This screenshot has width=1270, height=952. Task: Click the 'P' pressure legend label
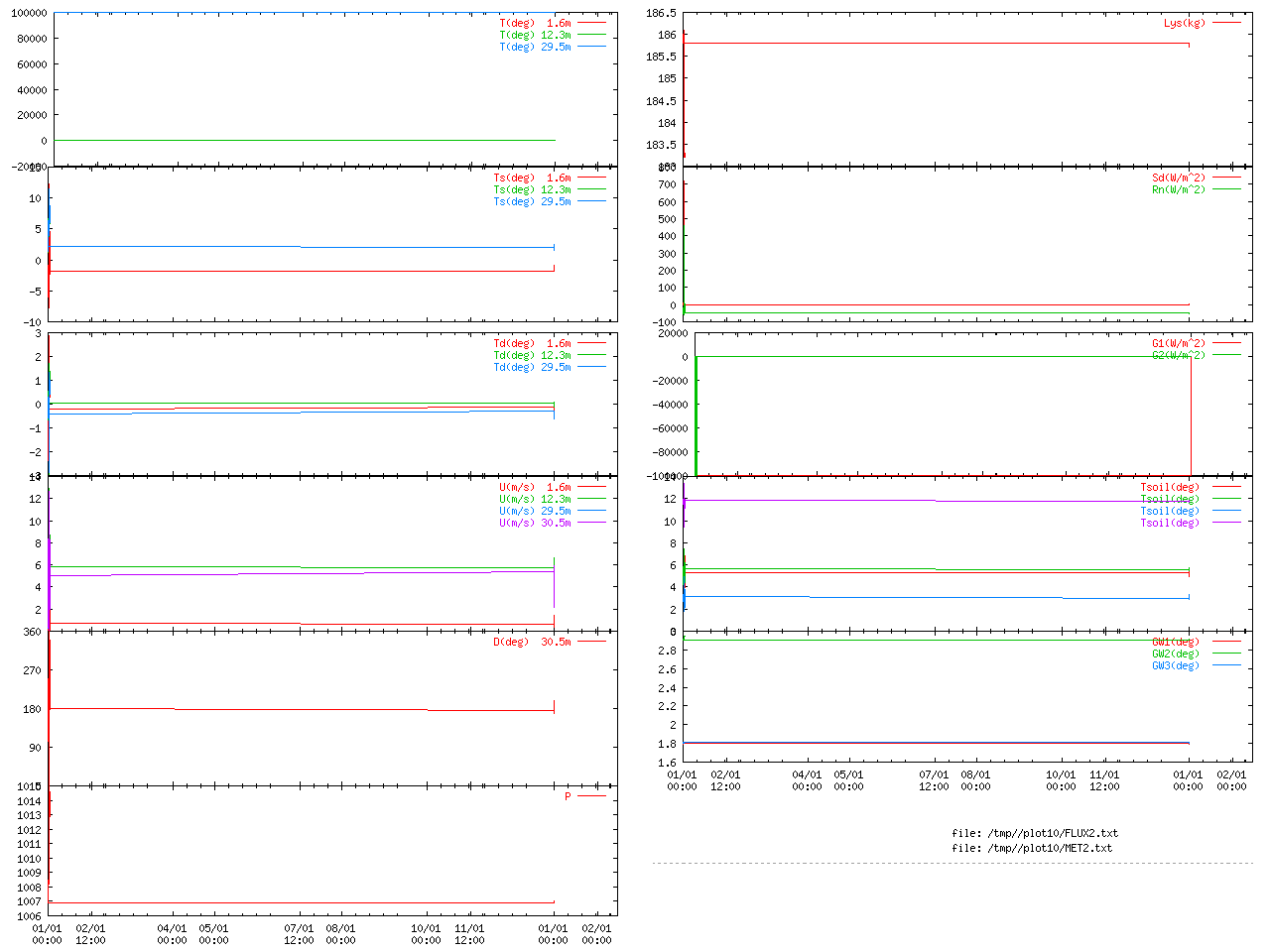pos(568,797)
